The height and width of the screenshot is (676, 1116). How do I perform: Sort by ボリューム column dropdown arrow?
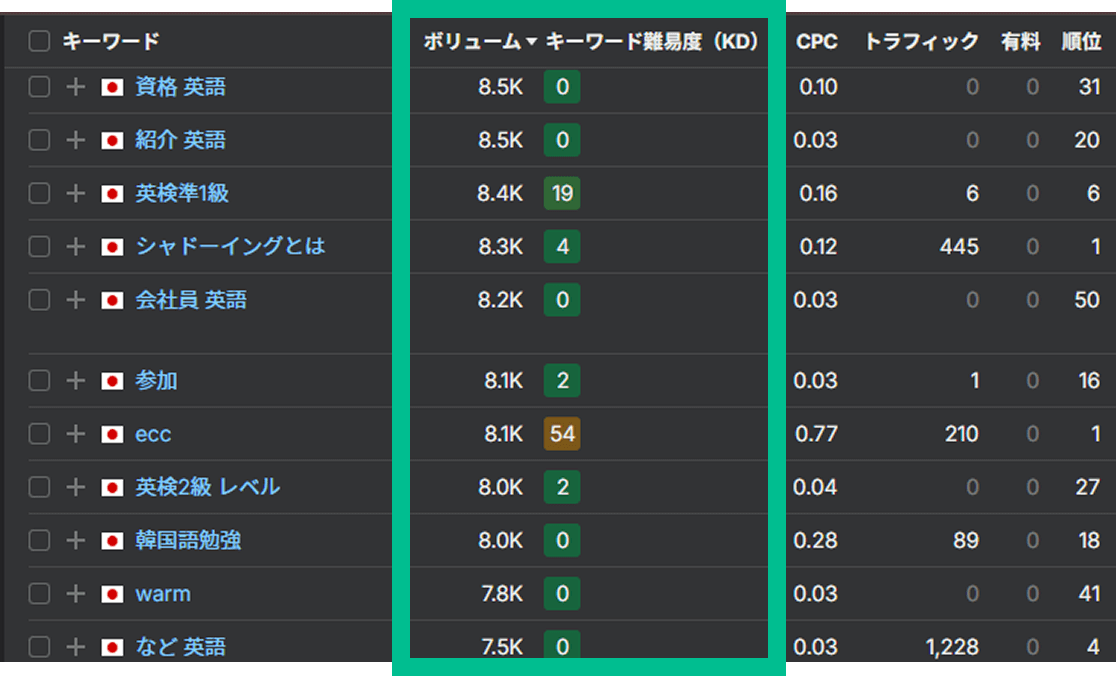531,42
